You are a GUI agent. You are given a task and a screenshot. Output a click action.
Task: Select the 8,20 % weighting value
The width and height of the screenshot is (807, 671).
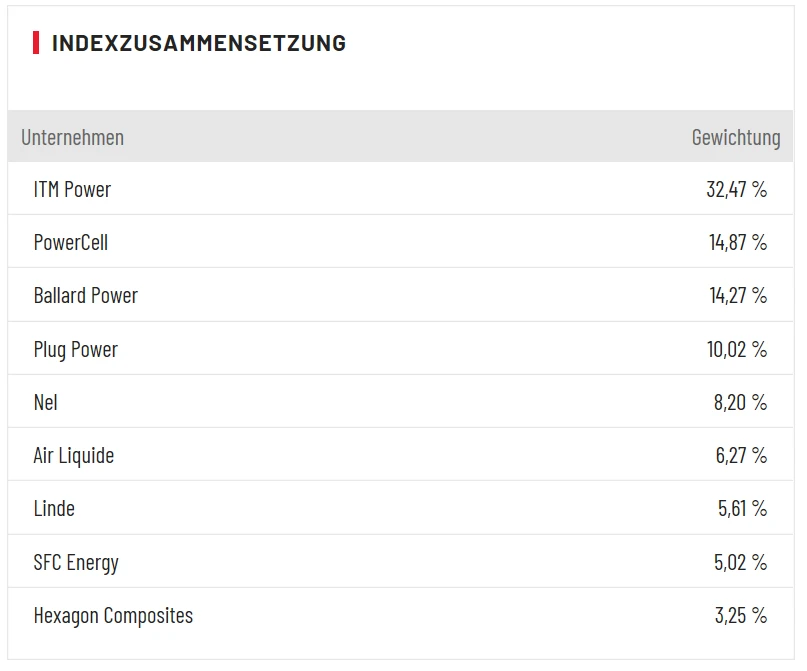pos(740,402)
